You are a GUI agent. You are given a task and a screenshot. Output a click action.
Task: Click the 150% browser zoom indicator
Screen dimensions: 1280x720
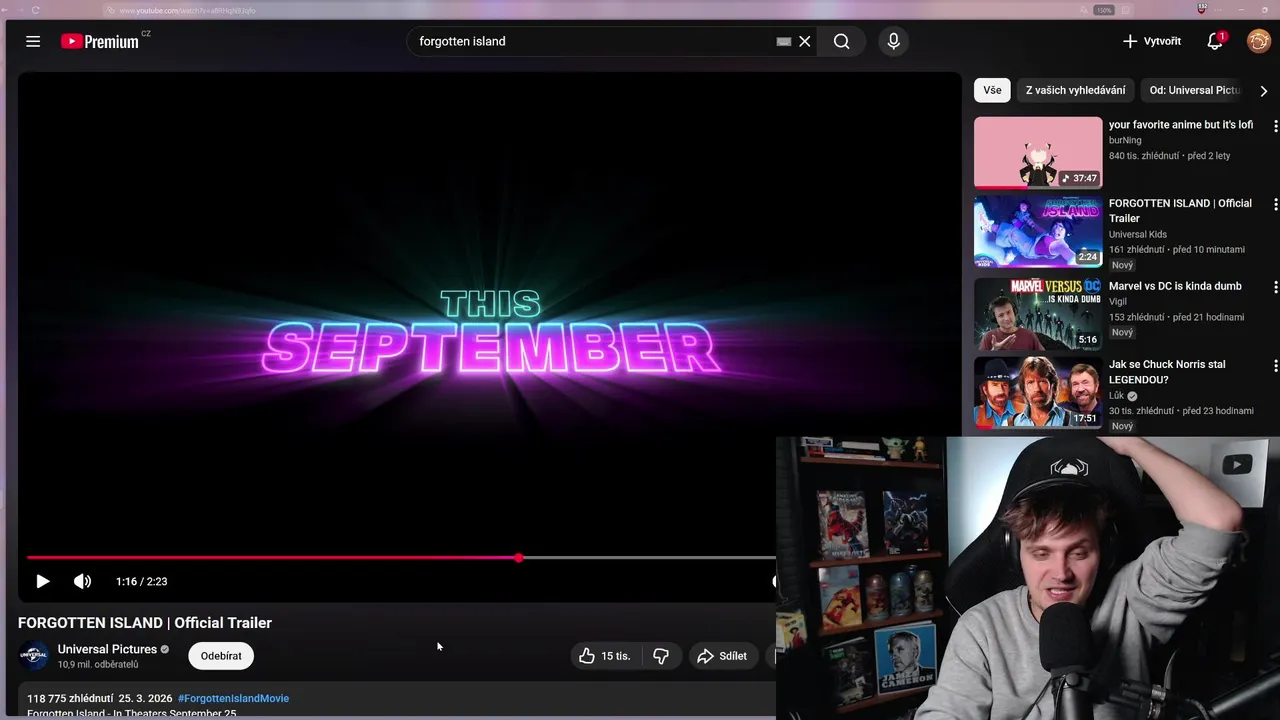tap(1104, 10)
